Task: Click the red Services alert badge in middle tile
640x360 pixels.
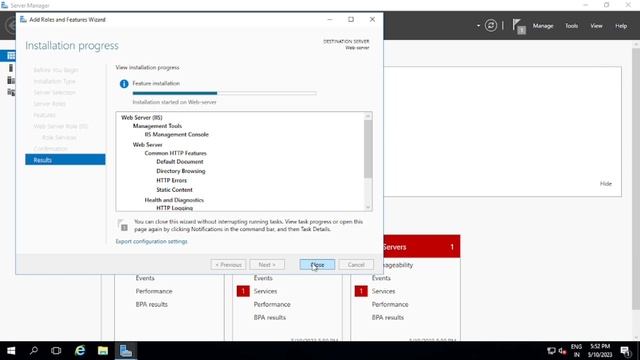Action: (x=243, y=291)
